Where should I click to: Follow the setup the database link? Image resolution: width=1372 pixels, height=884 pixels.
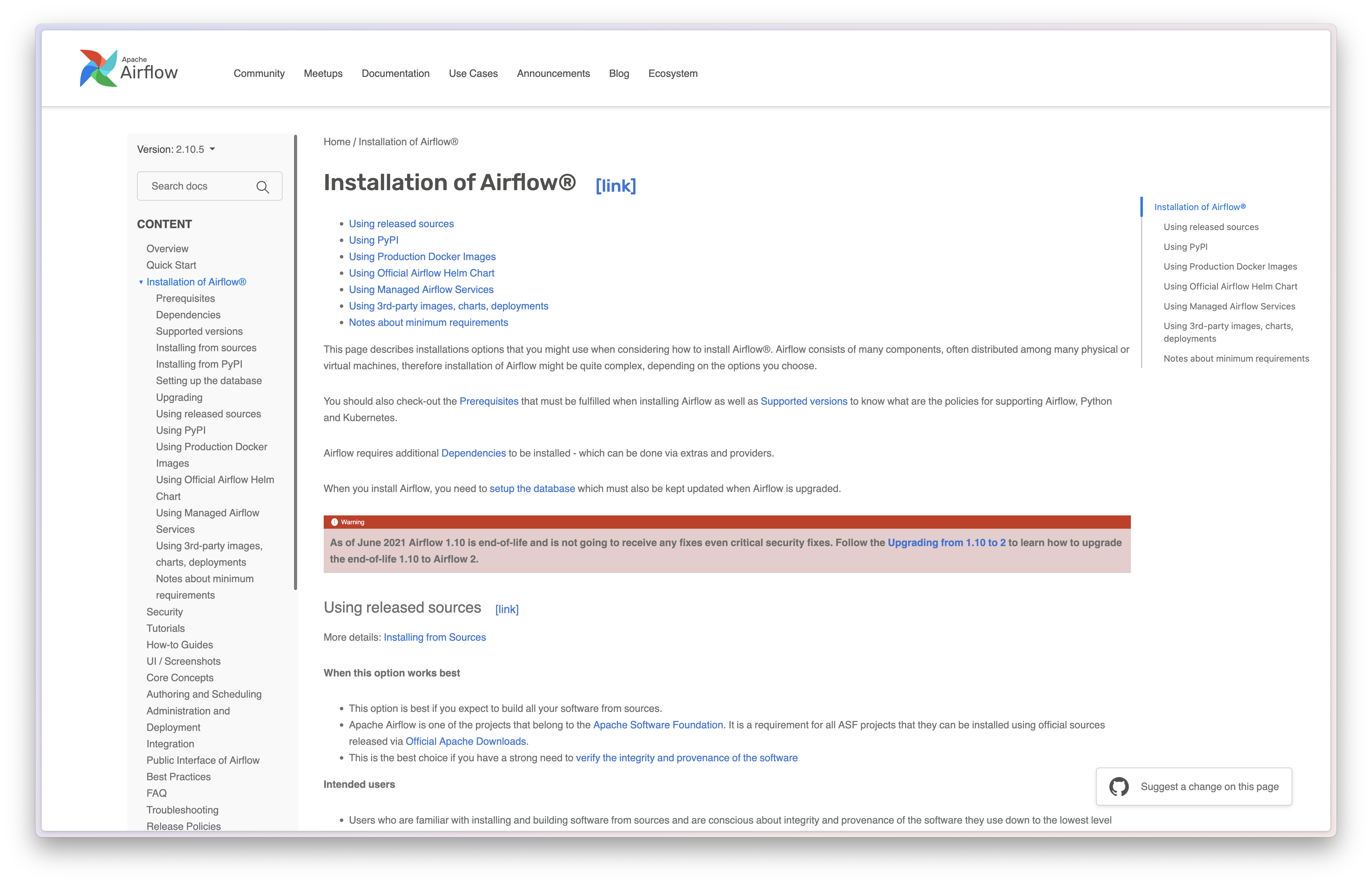click(x=532, y=489)
